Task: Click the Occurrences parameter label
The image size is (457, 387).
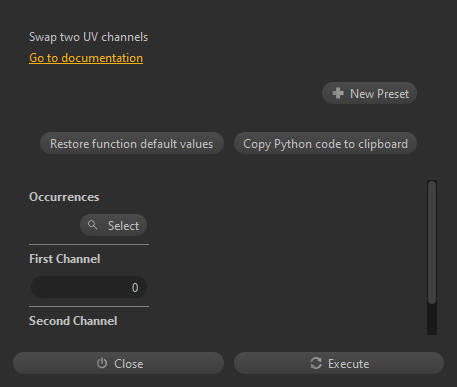Action: pos(64,197)
